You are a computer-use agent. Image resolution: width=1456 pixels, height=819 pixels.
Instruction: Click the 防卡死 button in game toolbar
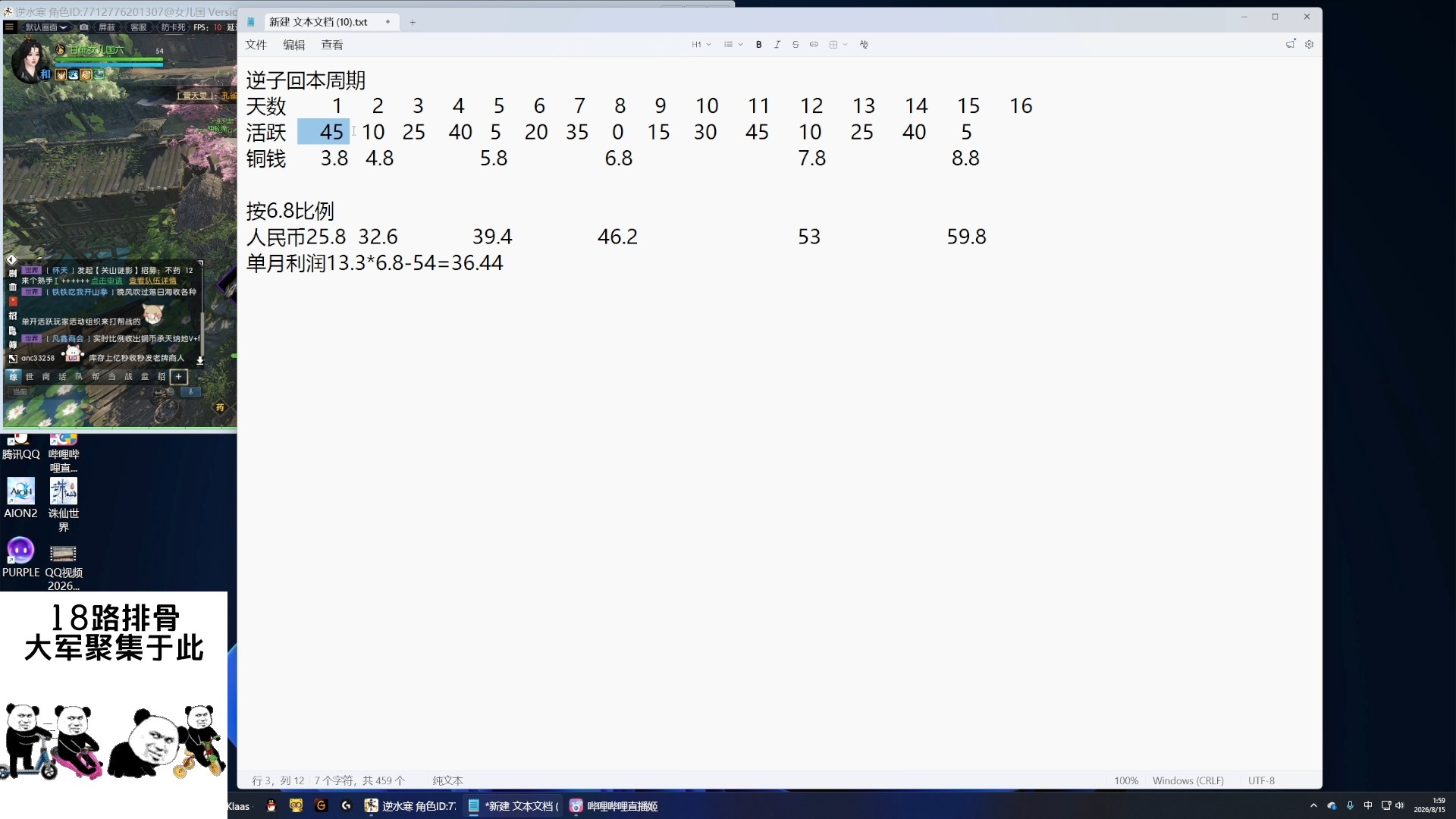point(173,27)
